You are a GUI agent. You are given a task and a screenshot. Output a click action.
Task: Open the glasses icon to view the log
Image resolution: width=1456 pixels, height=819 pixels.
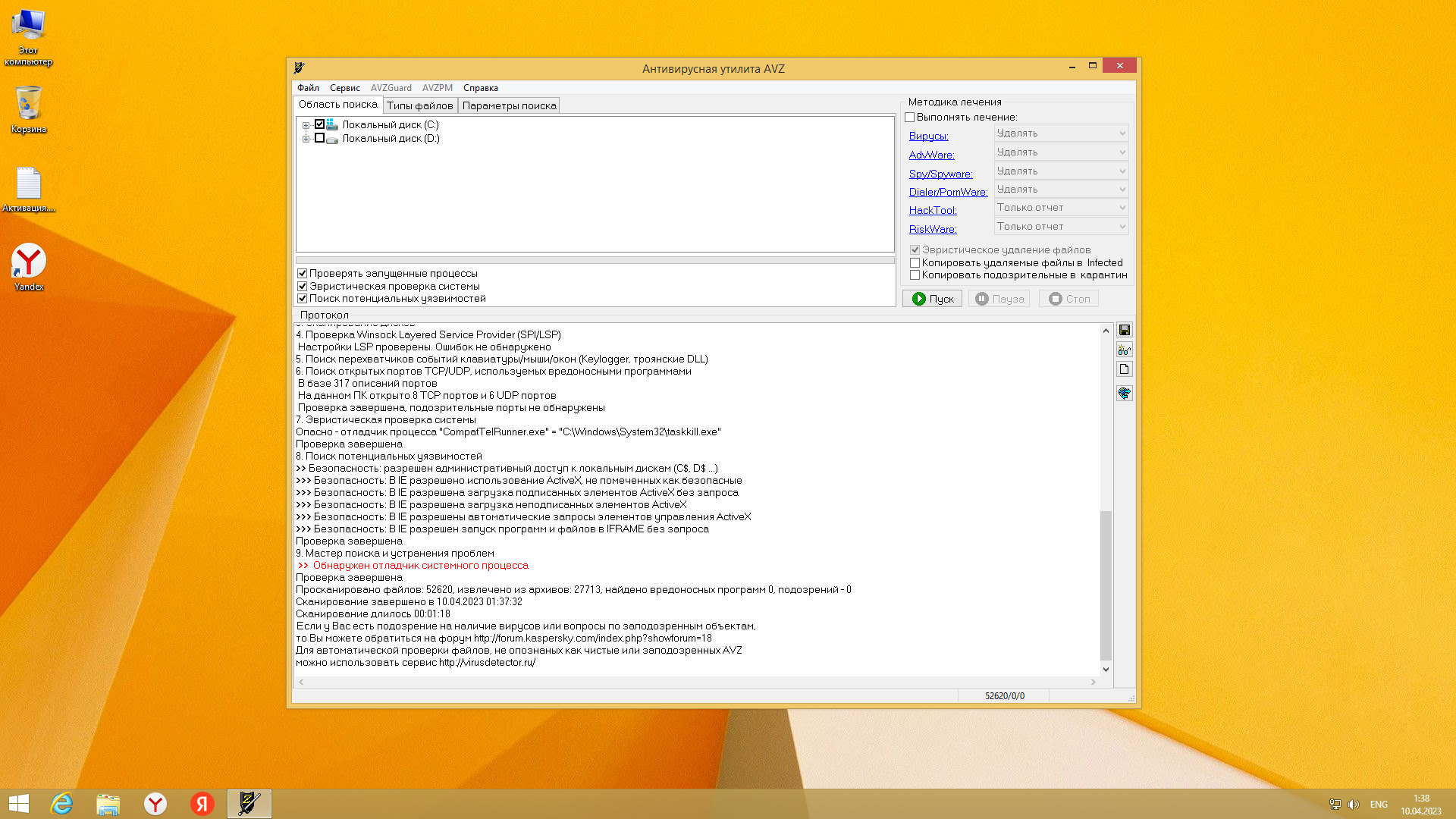1125,350
